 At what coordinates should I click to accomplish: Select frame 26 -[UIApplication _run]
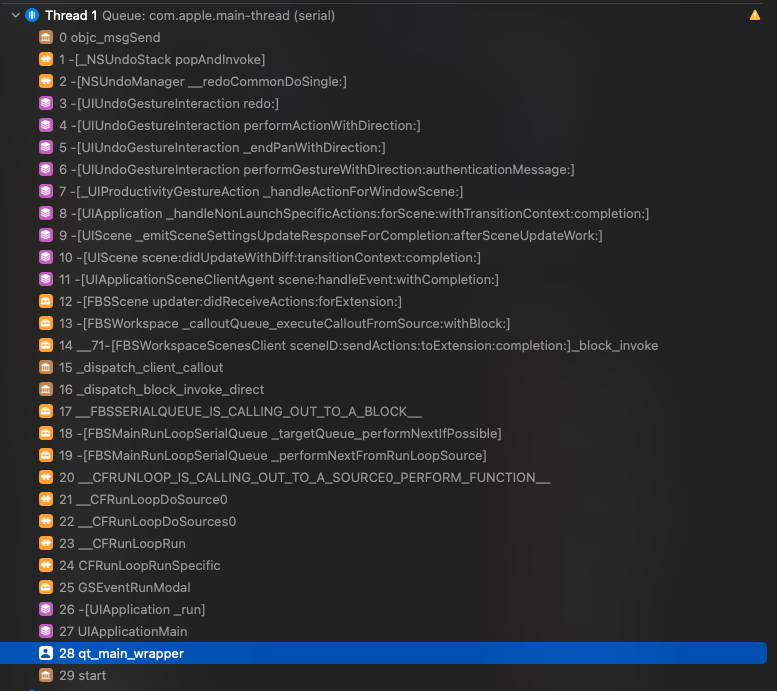[132, 609]
